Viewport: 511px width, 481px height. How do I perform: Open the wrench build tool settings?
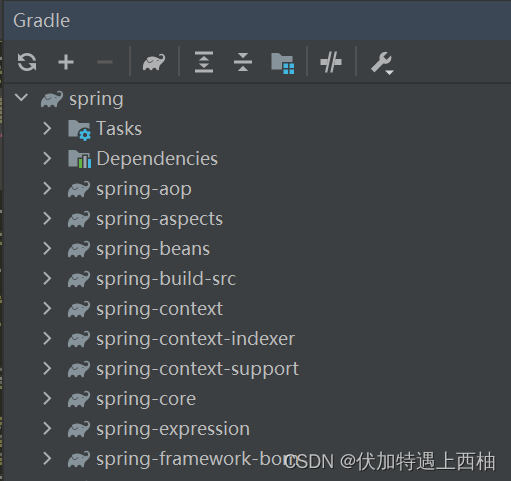[382, 63]
